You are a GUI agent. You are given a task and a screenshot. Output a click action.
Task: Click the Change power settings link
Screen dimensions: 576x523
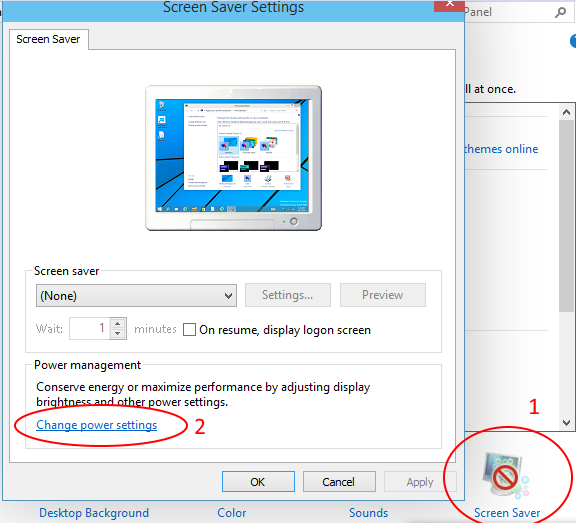pyautogui.click(x=97, y=425)
